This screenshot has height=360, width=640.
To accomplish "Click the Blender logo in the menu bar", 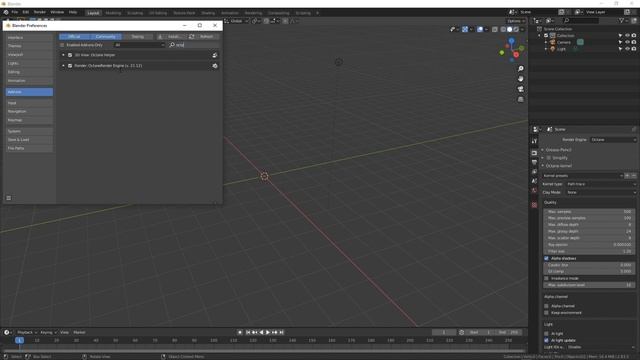I will (6, 12).
